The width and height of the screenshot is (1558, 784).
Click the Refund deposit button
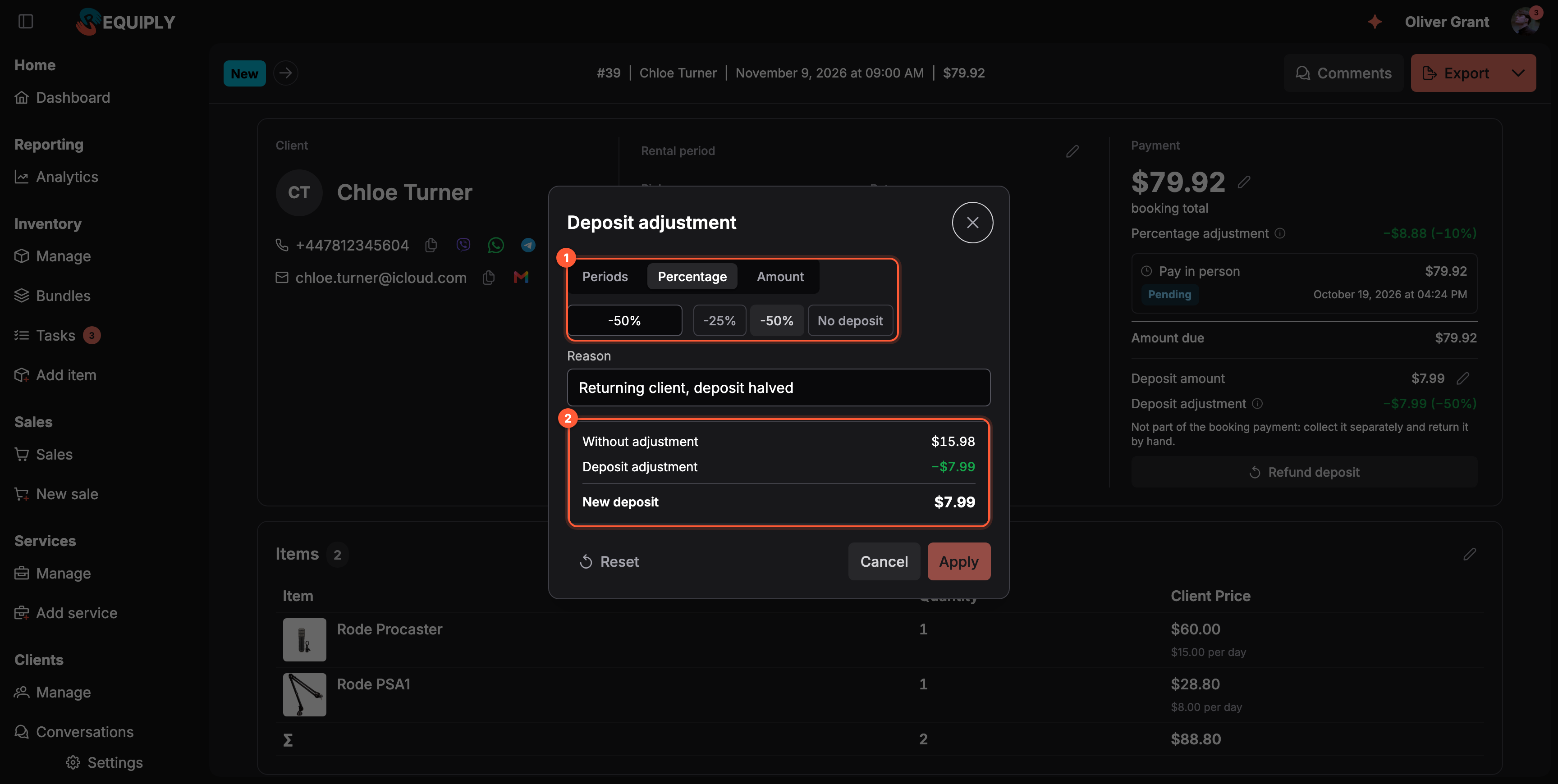click(x=1304, y=472)
